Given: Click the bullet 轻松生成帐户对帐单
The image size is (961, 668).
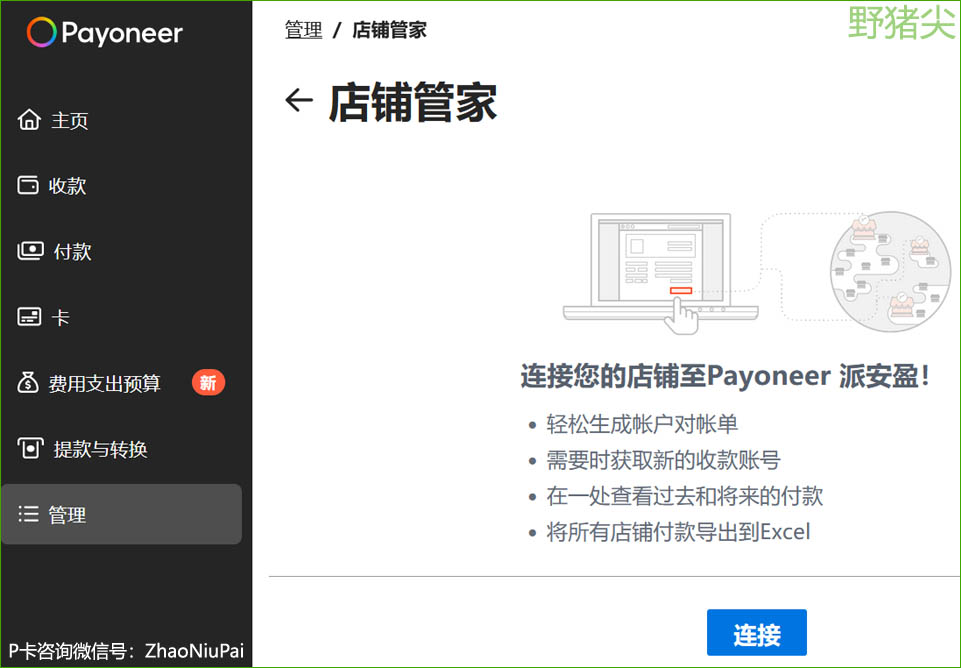Looking at the screenshot, I should pyautogui.click(x=642, y=424).
